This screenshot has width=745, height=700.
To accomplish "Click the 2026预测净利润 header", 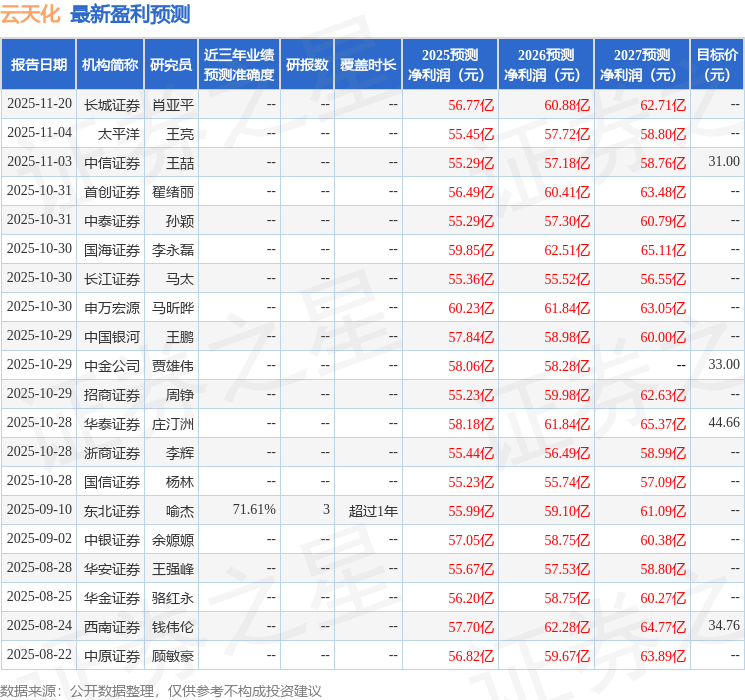I will (x=546, y=65).
